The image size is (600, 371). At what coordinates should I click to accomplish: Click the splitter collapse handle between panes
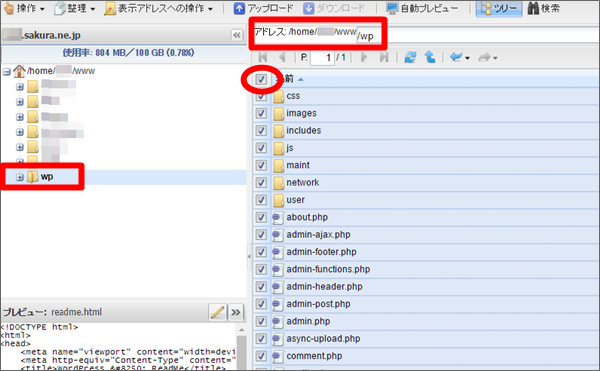(249, 256)
